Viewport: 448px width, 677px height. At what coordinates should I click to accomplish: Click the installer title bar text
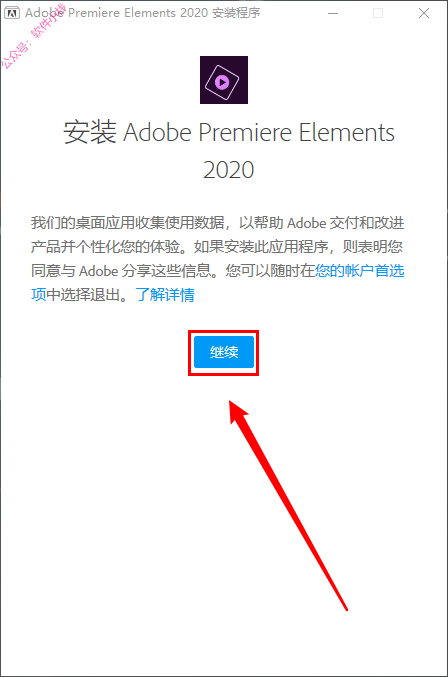point(142,13)
